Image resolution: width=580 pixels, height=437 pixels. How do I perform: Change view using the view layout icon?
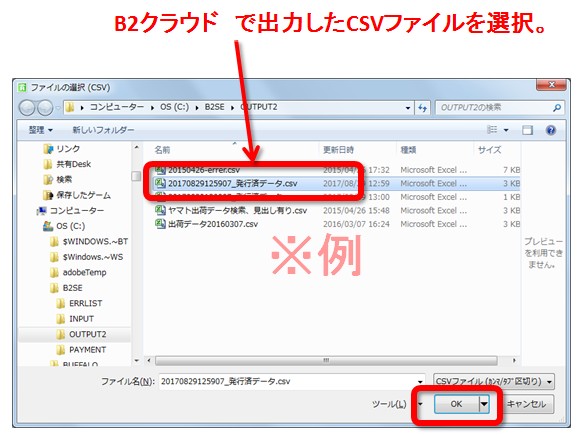click(492, 130)
